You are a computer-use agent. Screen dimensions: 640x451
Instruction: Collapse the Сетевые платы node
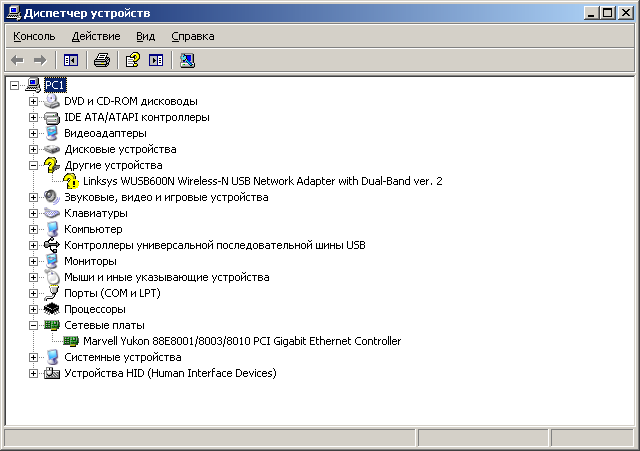click(33, 325)
